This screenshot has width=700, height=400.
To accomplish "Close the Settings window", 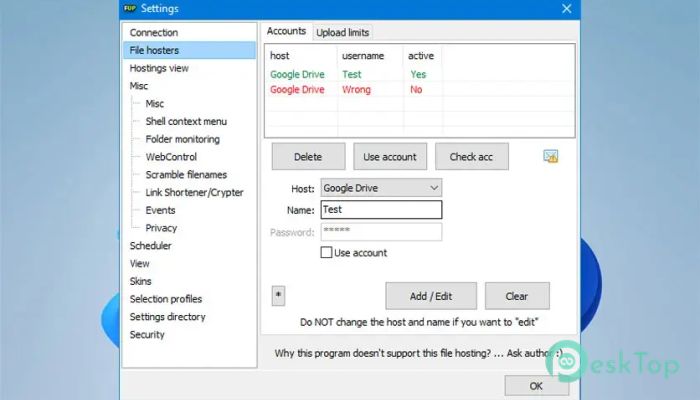I will [x=567, y=8].
